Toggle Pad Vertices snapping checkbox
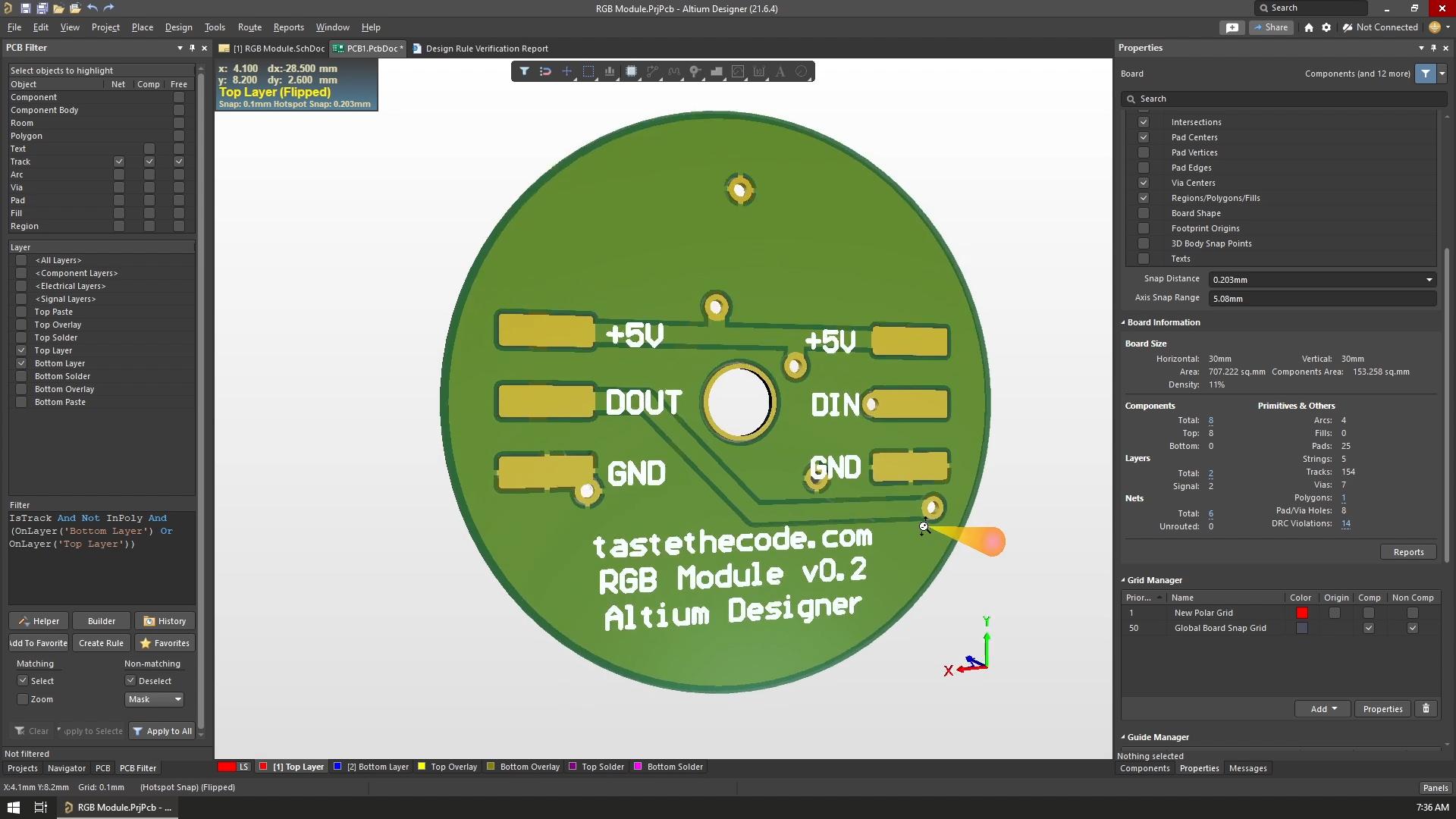 point(1144,152)
